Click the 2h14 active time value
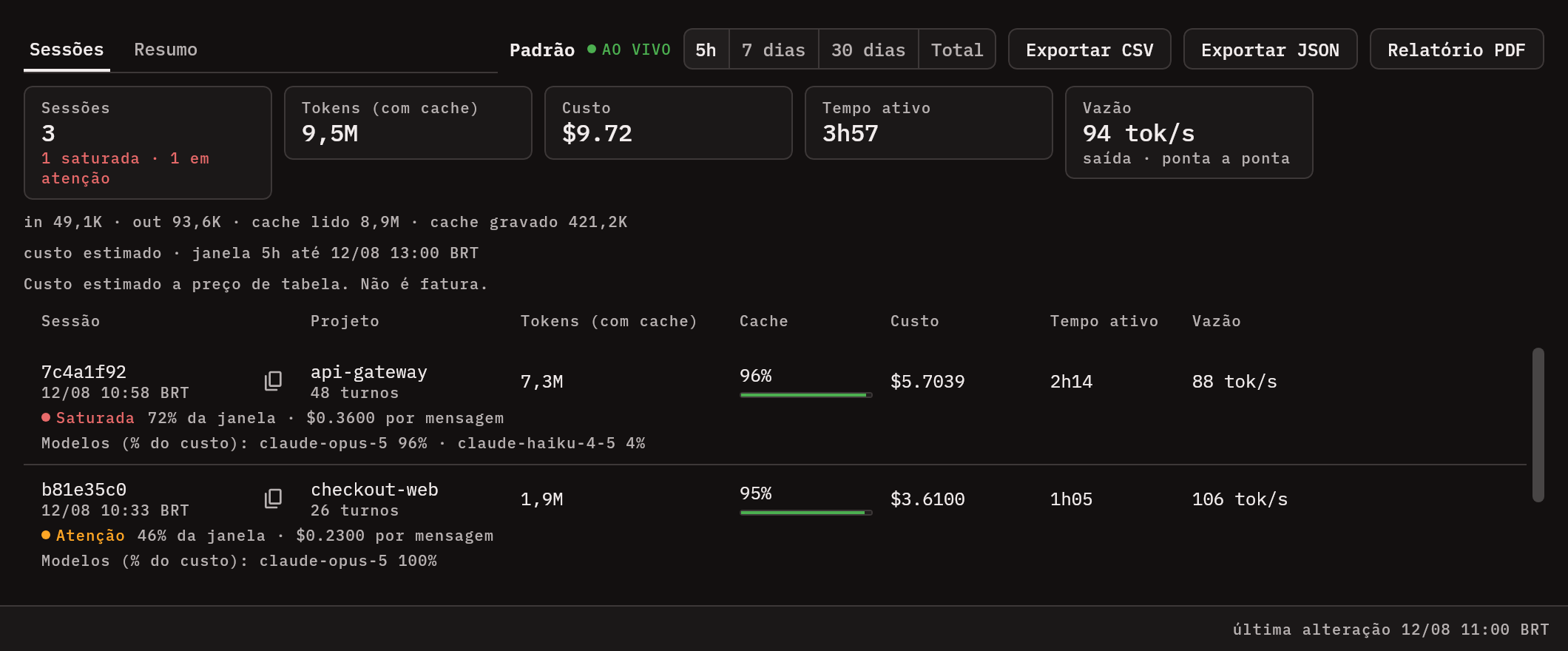Screen dimensions: 1568x651 click(x=1072, y=382)
